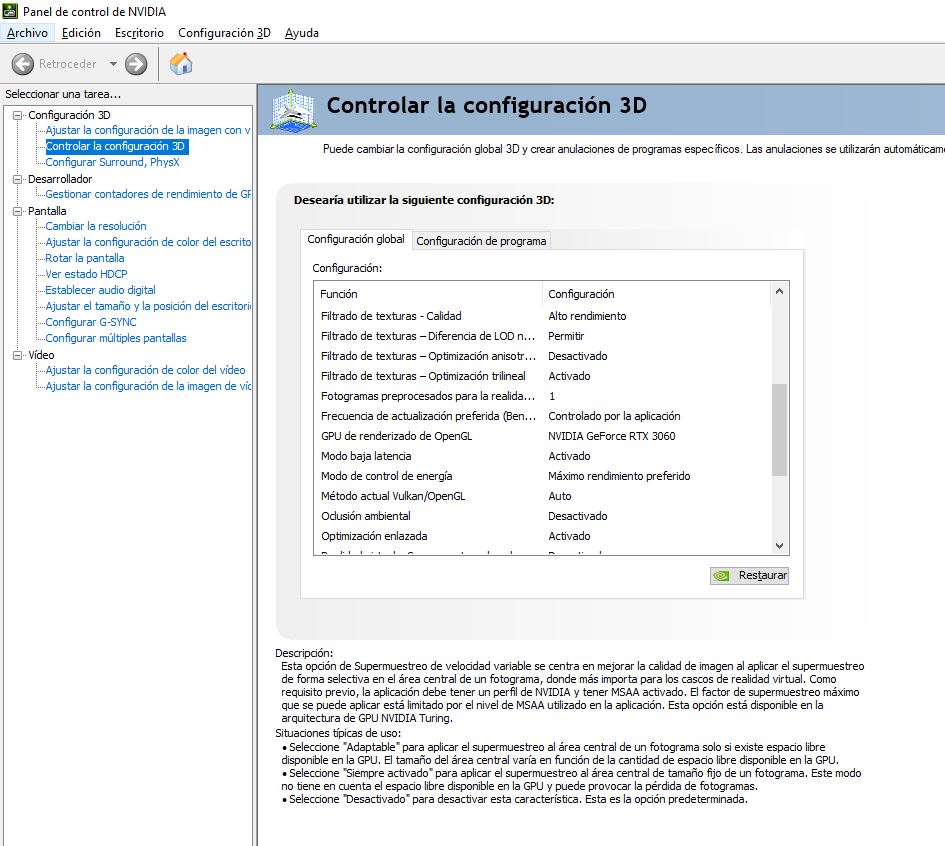Click the 3D settings header icon
Screen dimensions: 945x846
pos(293,109)
